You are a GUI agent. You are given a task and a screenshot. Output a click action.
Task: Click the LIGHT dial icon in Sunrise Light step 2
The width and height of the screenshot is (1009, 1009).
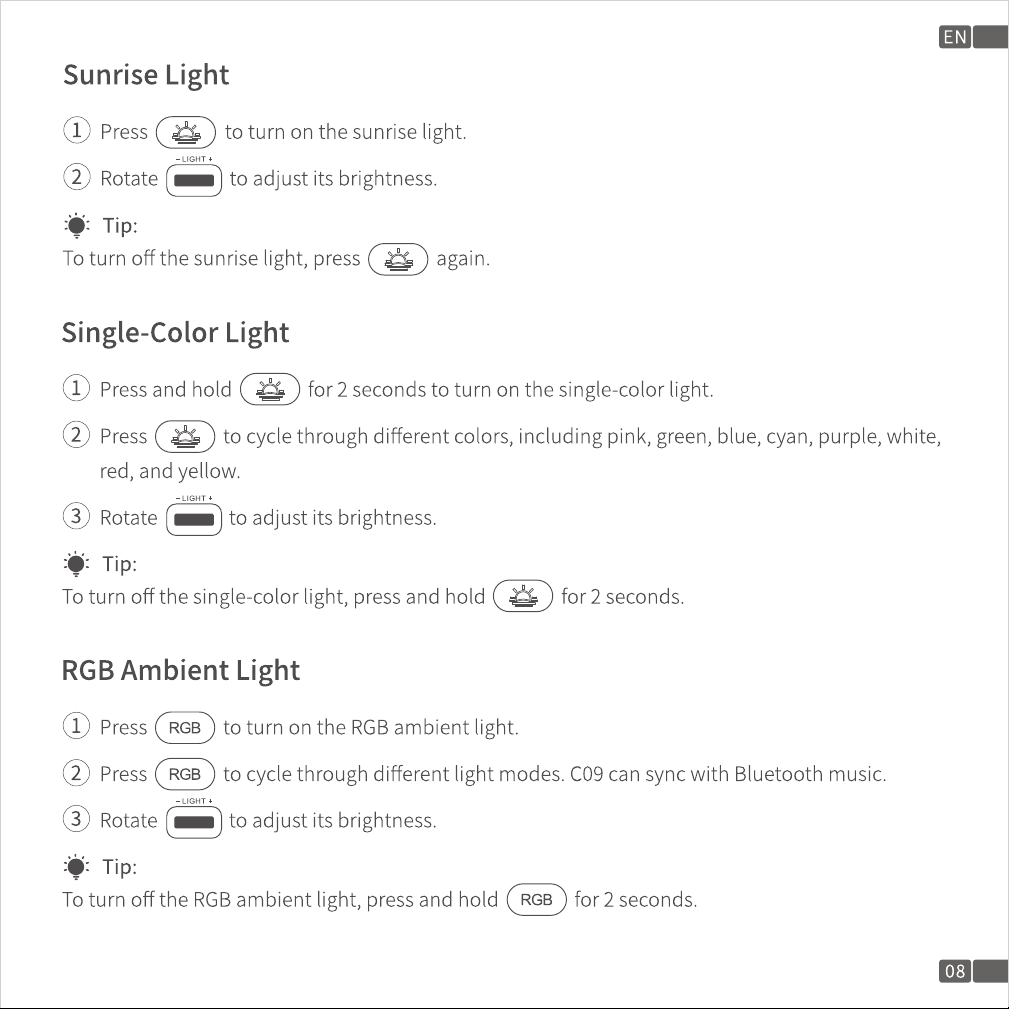(x=194, y=180)
